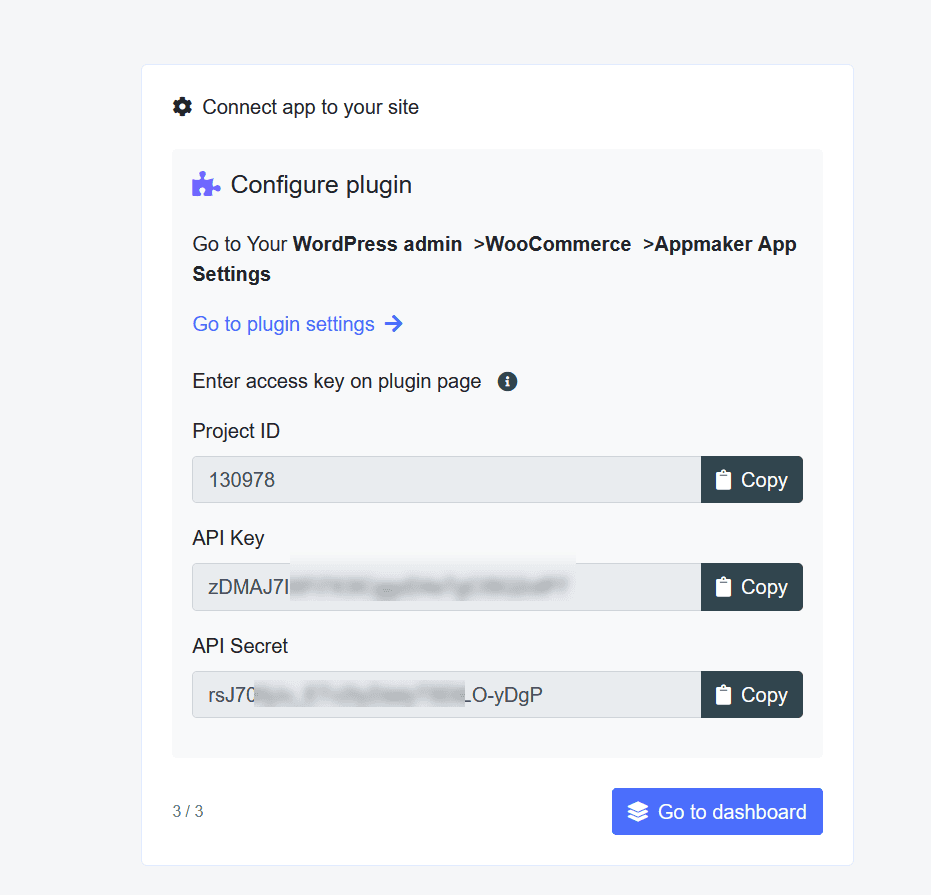Screen dimensions: 931x895
Task: Click the arrow icon after plugin settings link
Action: tap(394, 324)
